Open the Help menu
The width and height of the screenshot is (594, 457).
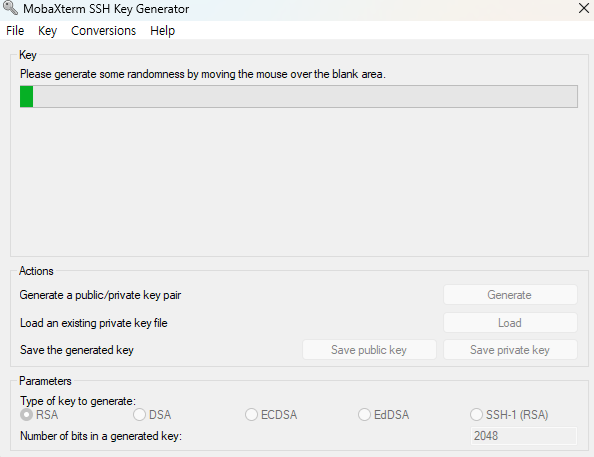(163, 31)
